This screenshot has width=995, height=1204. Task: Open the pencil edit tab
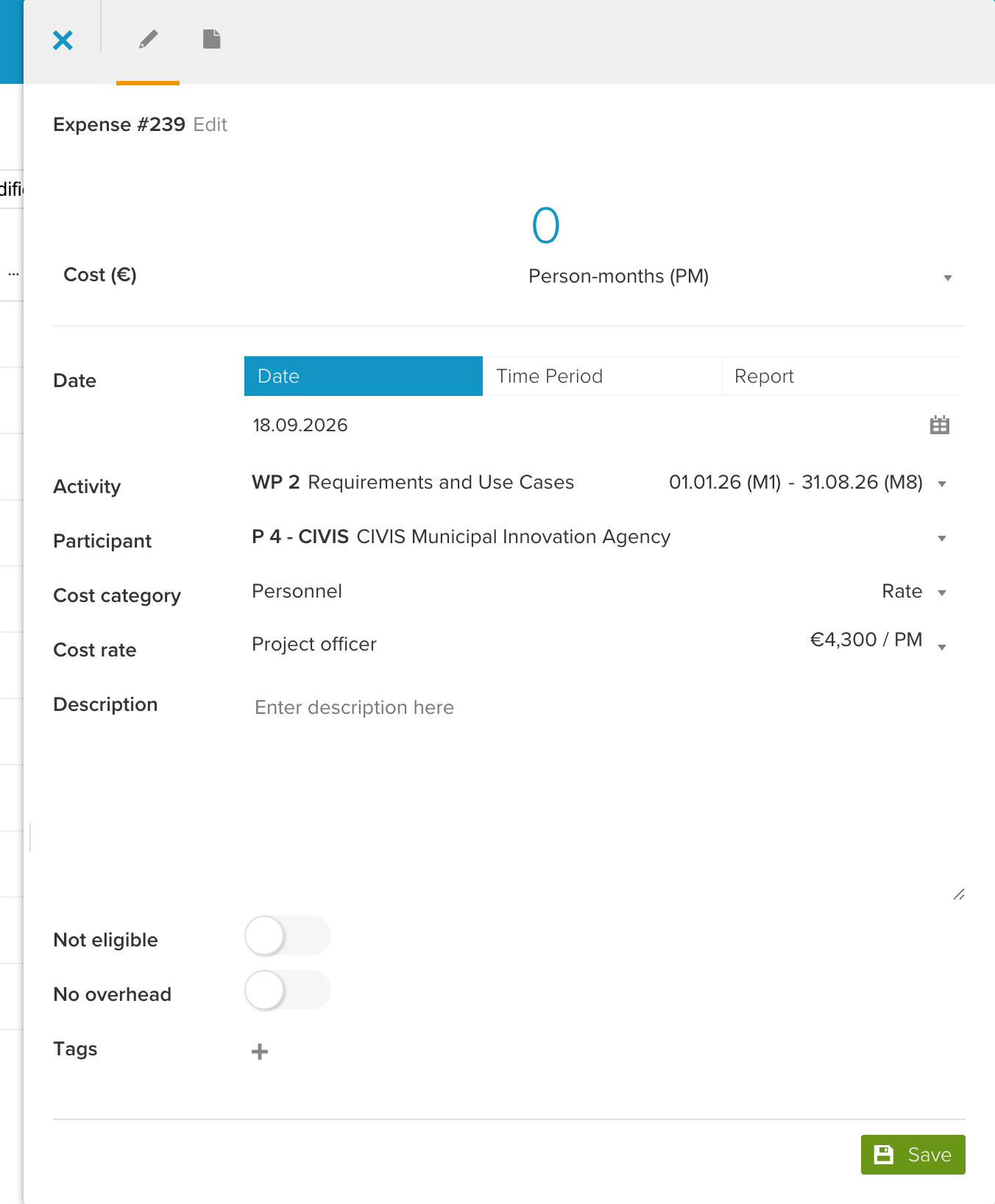148,40
